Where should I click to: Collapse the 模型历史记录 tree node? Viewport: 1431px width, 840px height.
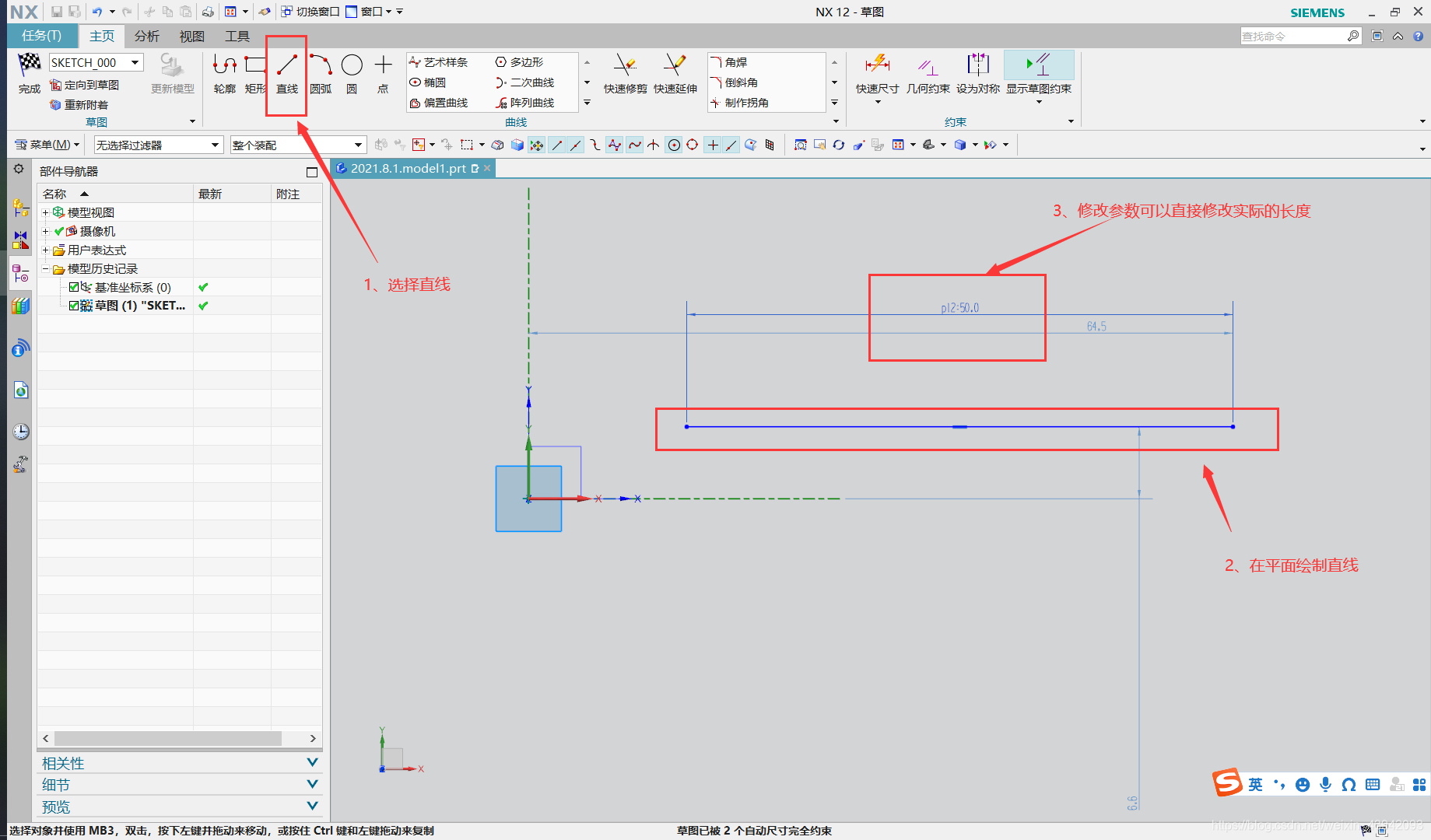pos(45,268)
